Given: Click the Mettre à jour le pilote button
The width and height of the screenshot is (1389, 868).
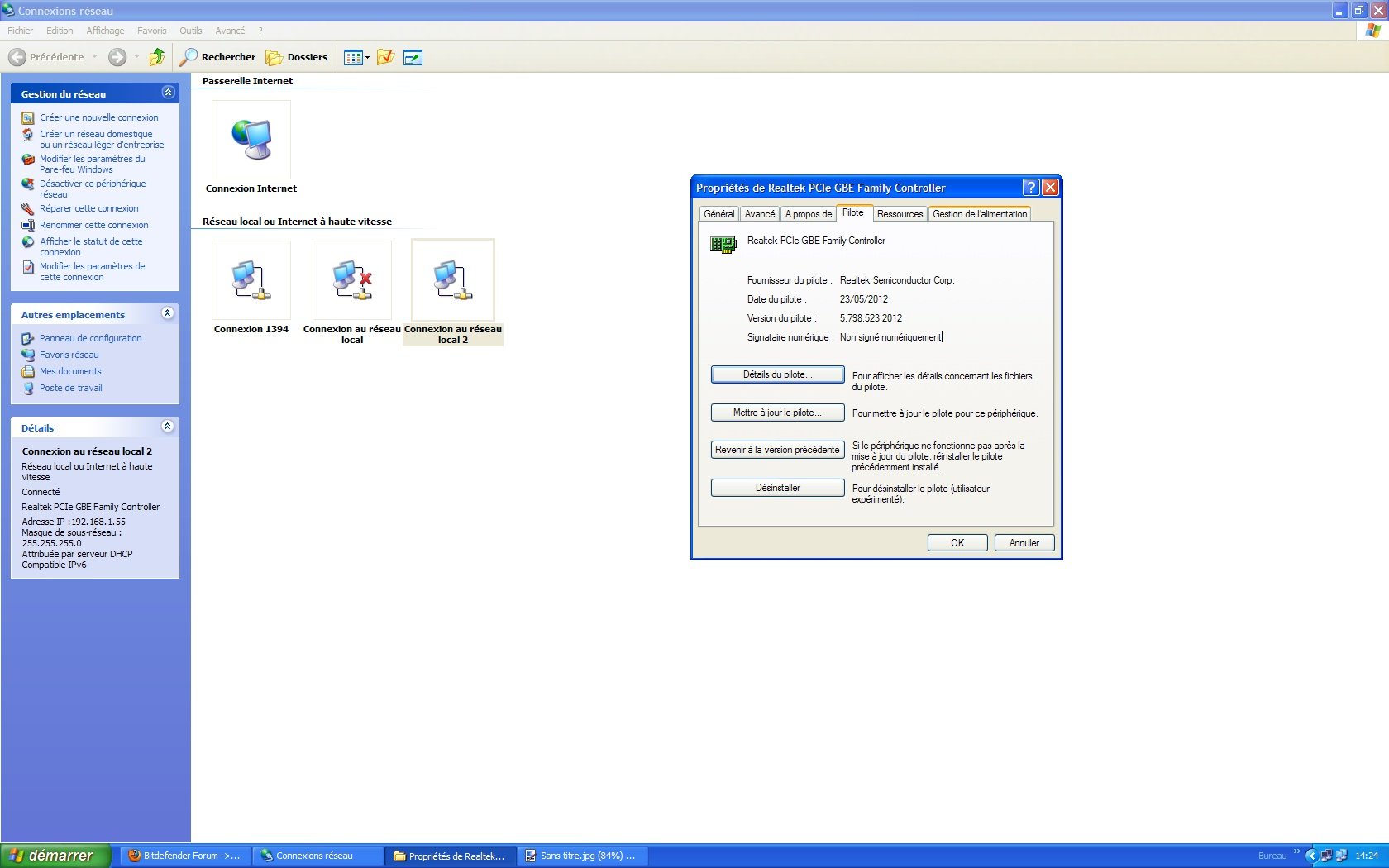Looking at the screenshot, I should coord(777,413).
